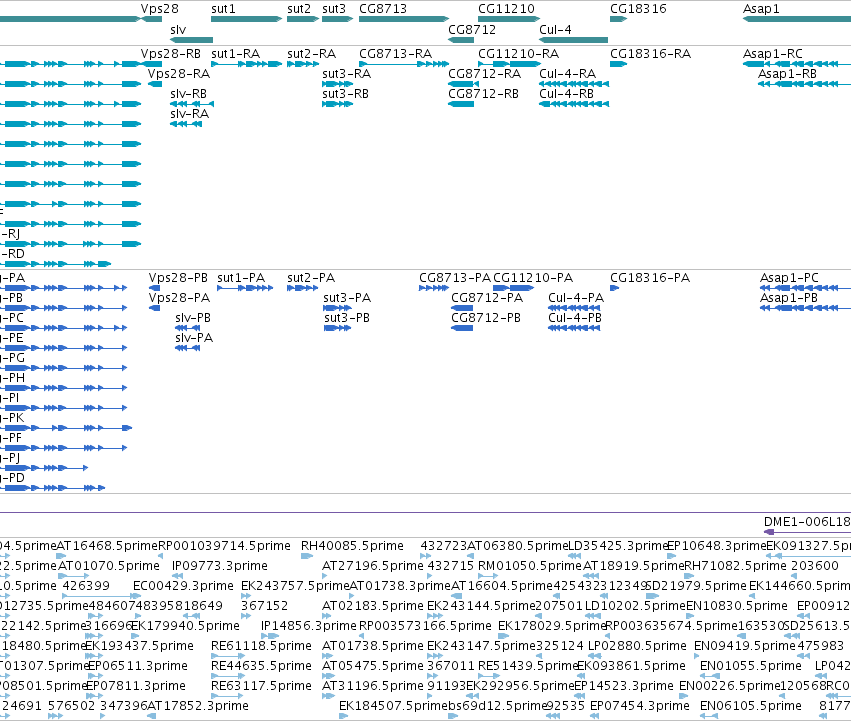Click transcript label slv-RB
Image resolution: width=851 pixels, height=721 pixels.
(188, 94)
